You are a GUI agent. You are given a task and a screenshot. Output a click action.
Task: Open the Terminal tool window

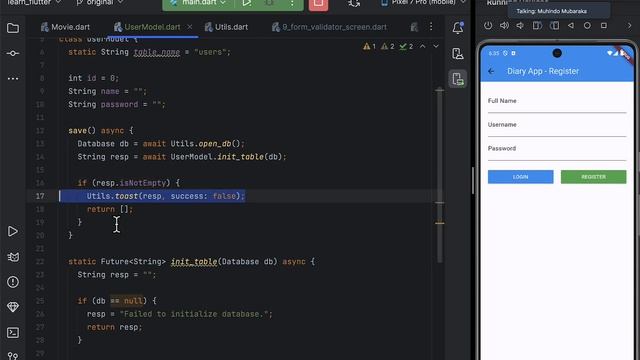tap(13, 333)
